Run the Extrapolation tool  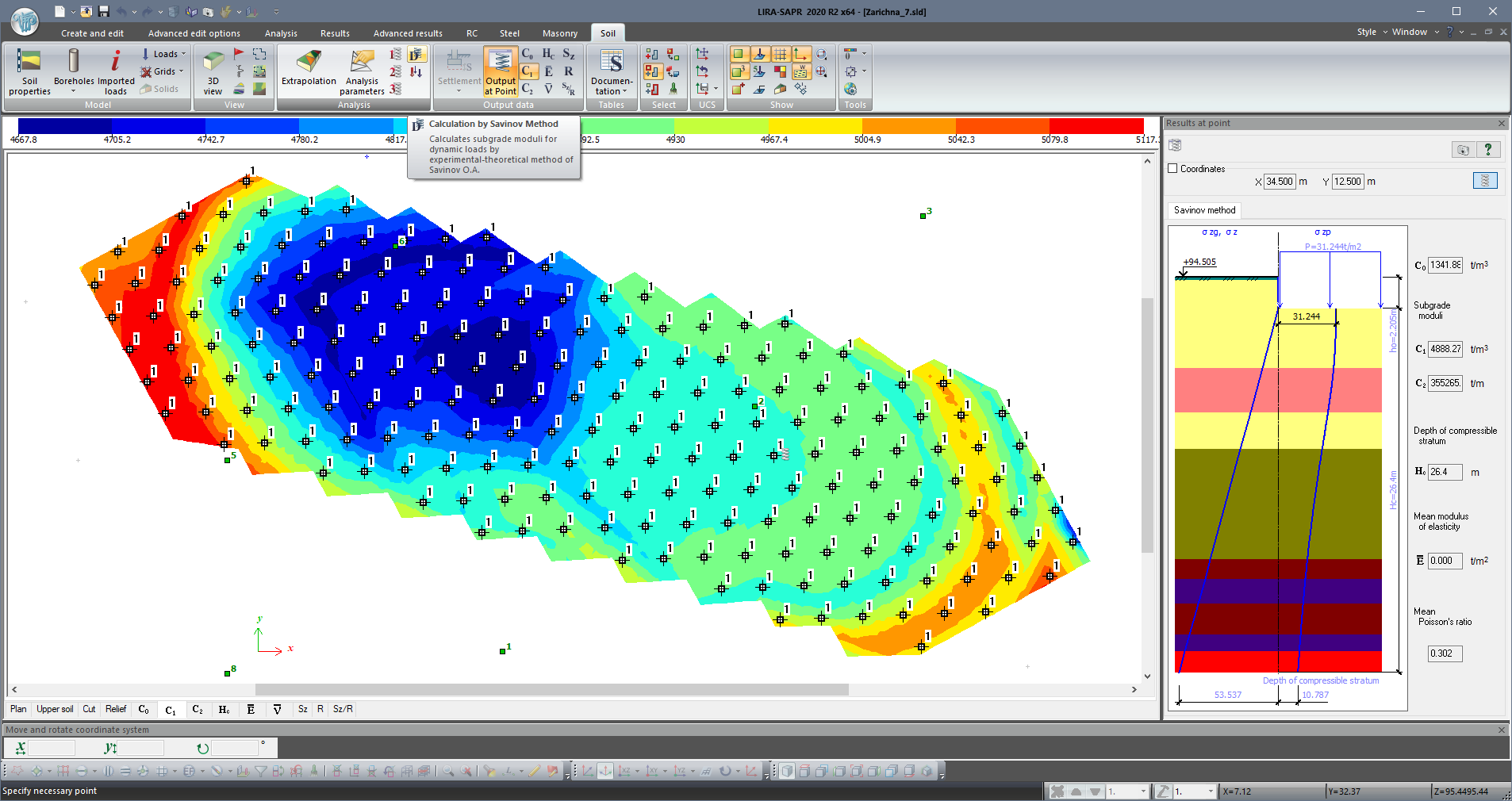point(309,67)
